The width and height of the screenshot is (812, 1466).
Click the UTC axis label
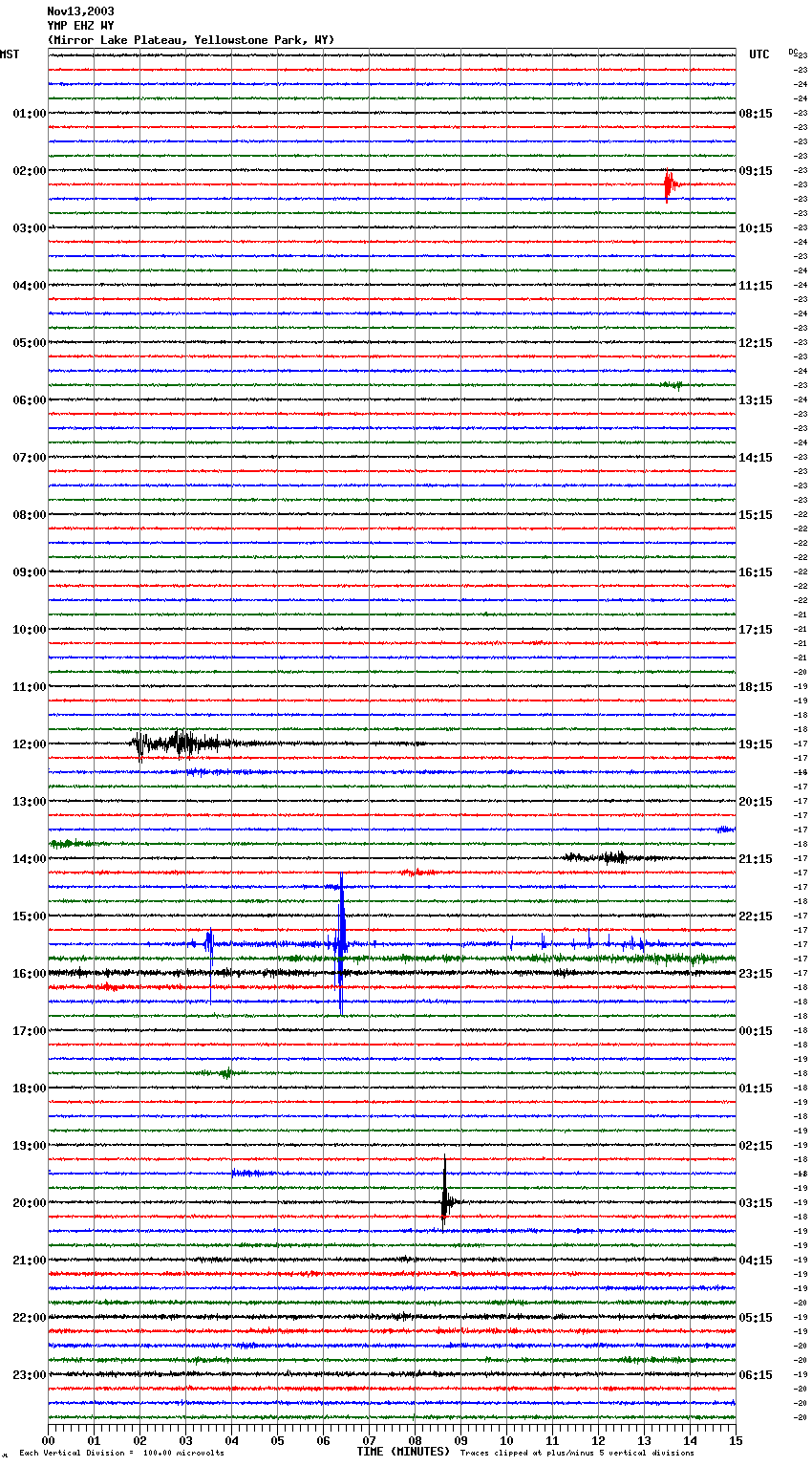tap(759, 54)
